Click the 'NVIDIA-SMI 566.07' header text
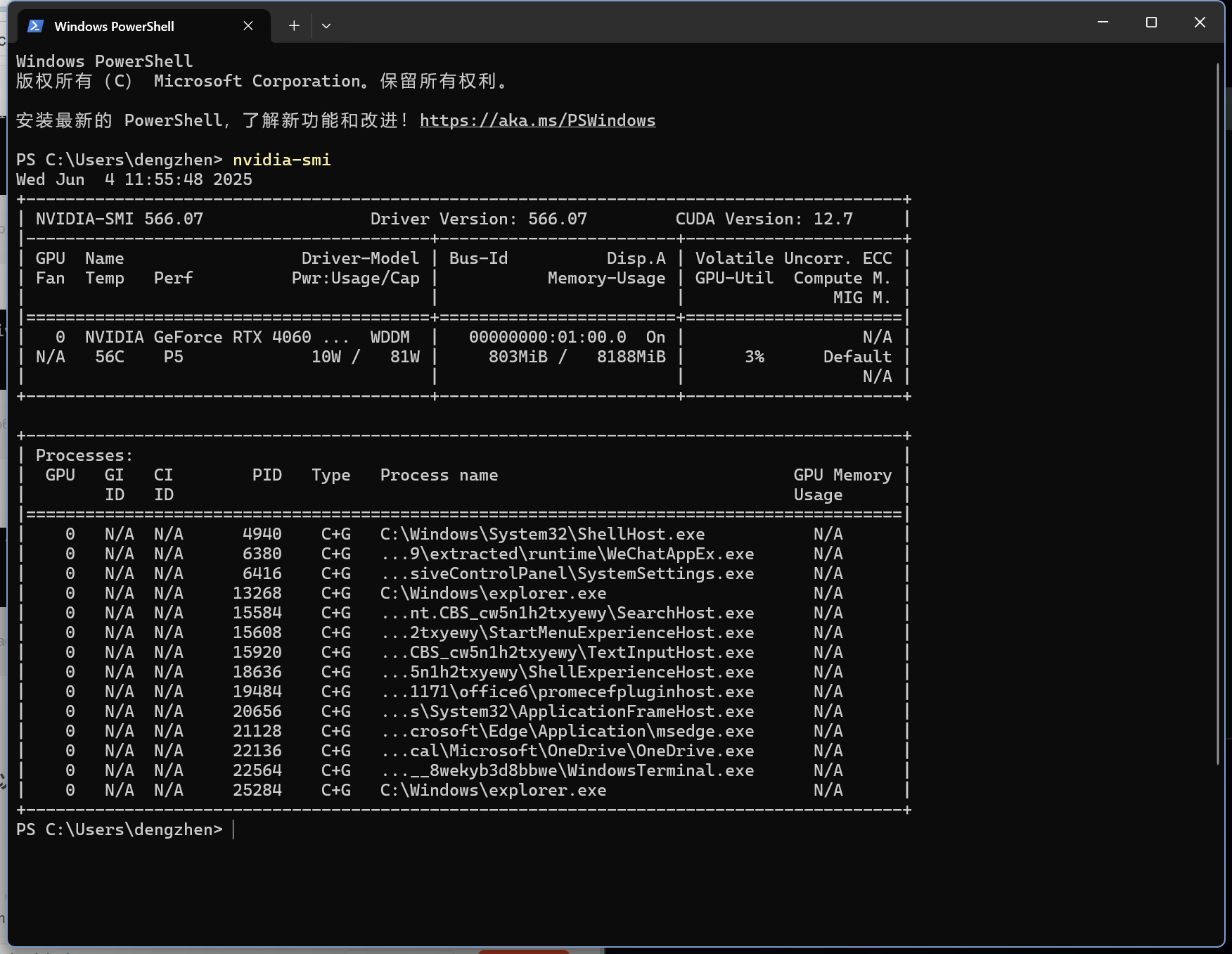This screenshot has width=1232, height=954. coord(120,219)
